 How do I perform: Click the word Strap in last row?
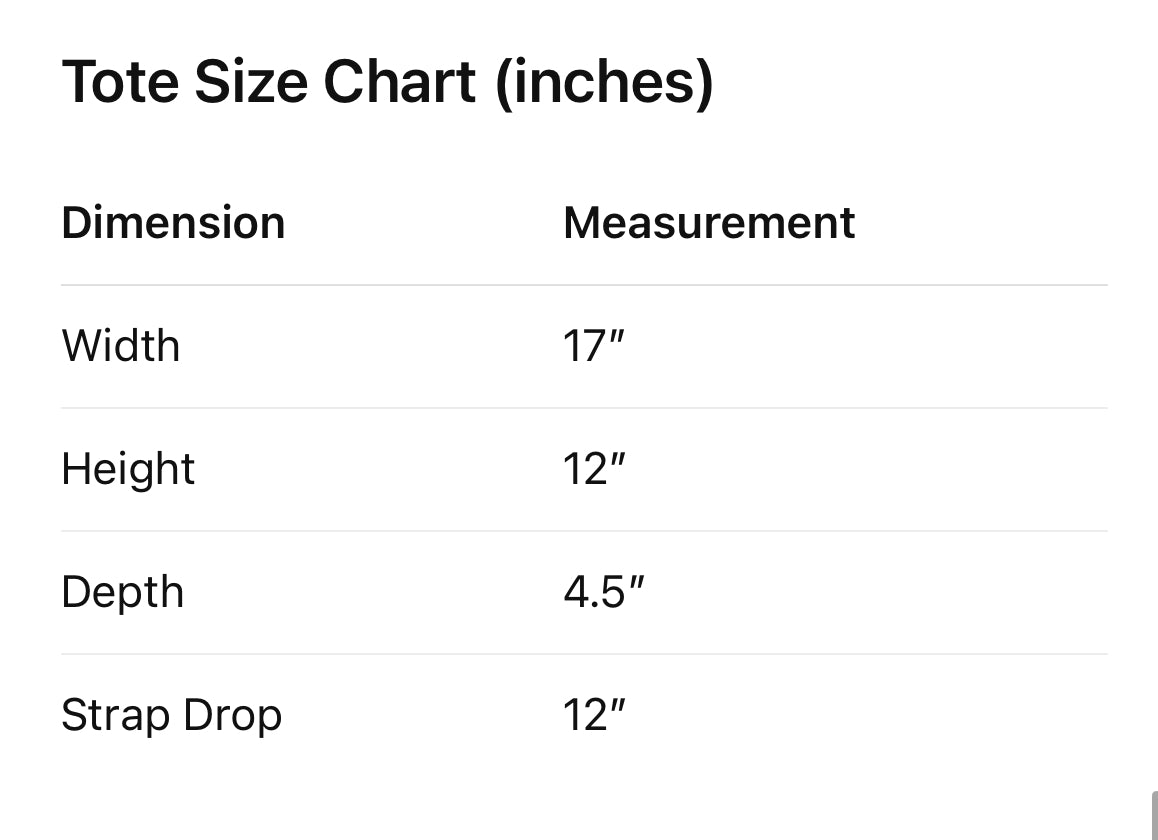(103, 716)
